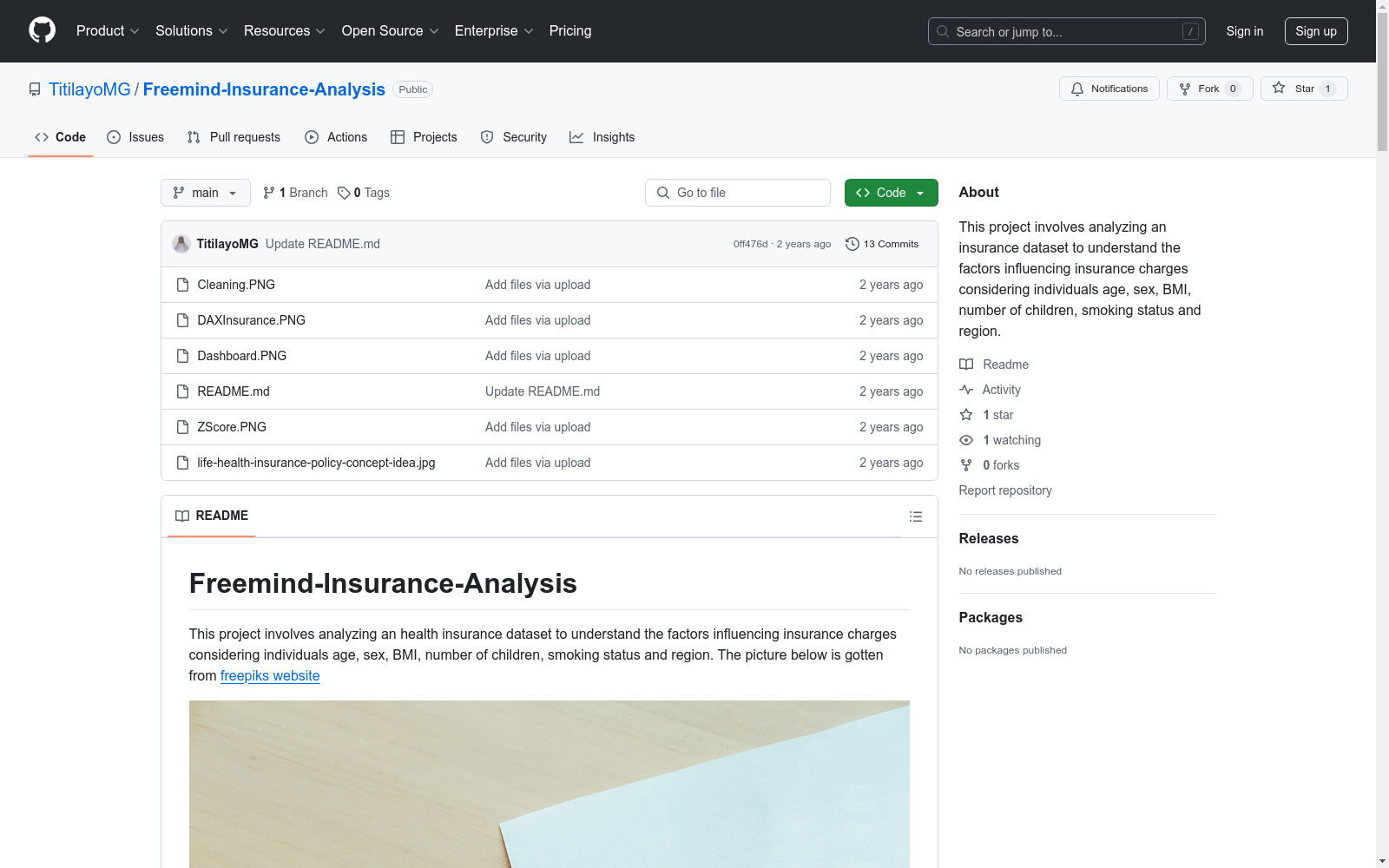Click the Go to file field
This screenshot has width=1389, height=868.
738,193
